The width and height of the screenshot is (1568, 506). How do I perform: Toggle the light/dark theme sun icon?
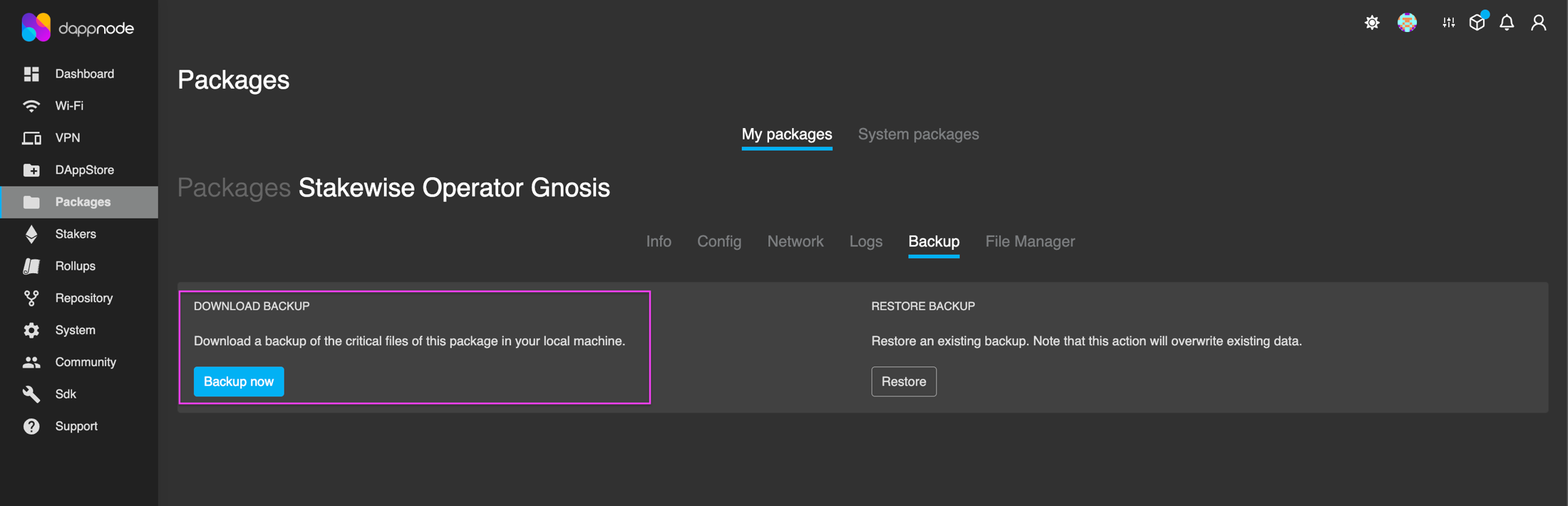pos(1371,23)
